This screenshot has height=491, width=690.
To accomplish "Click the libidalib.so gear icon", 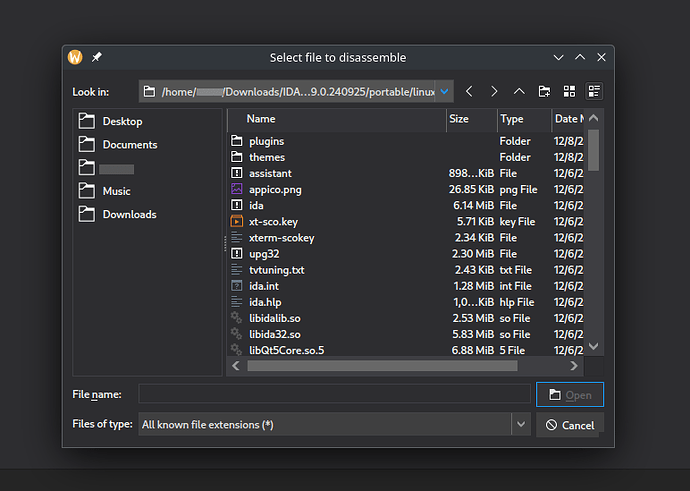I will pyautogui.click(x=237, y=318).
